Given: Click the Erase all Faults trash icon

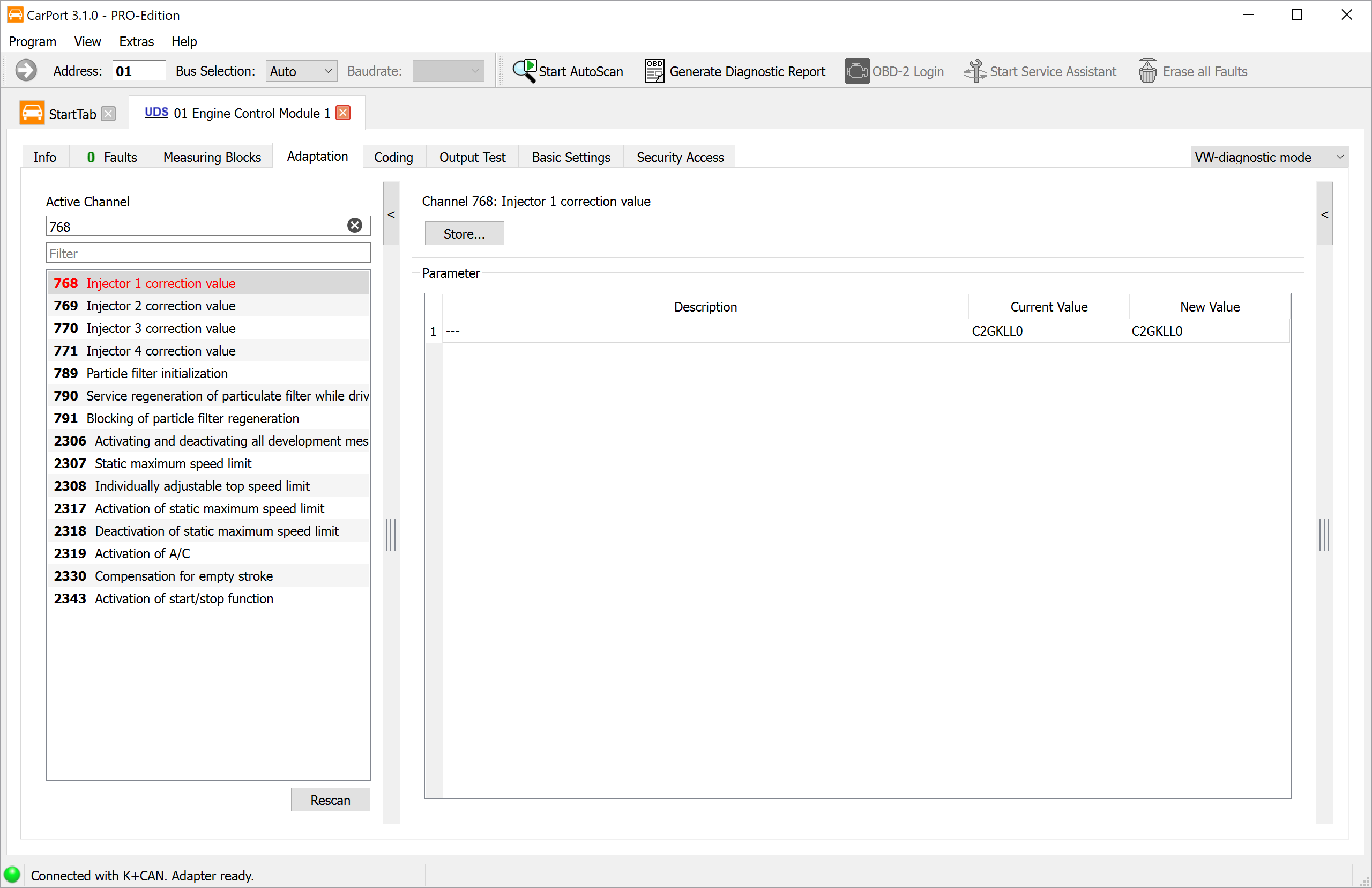Looking at the screenshot, I should [x=1147, y=71].
